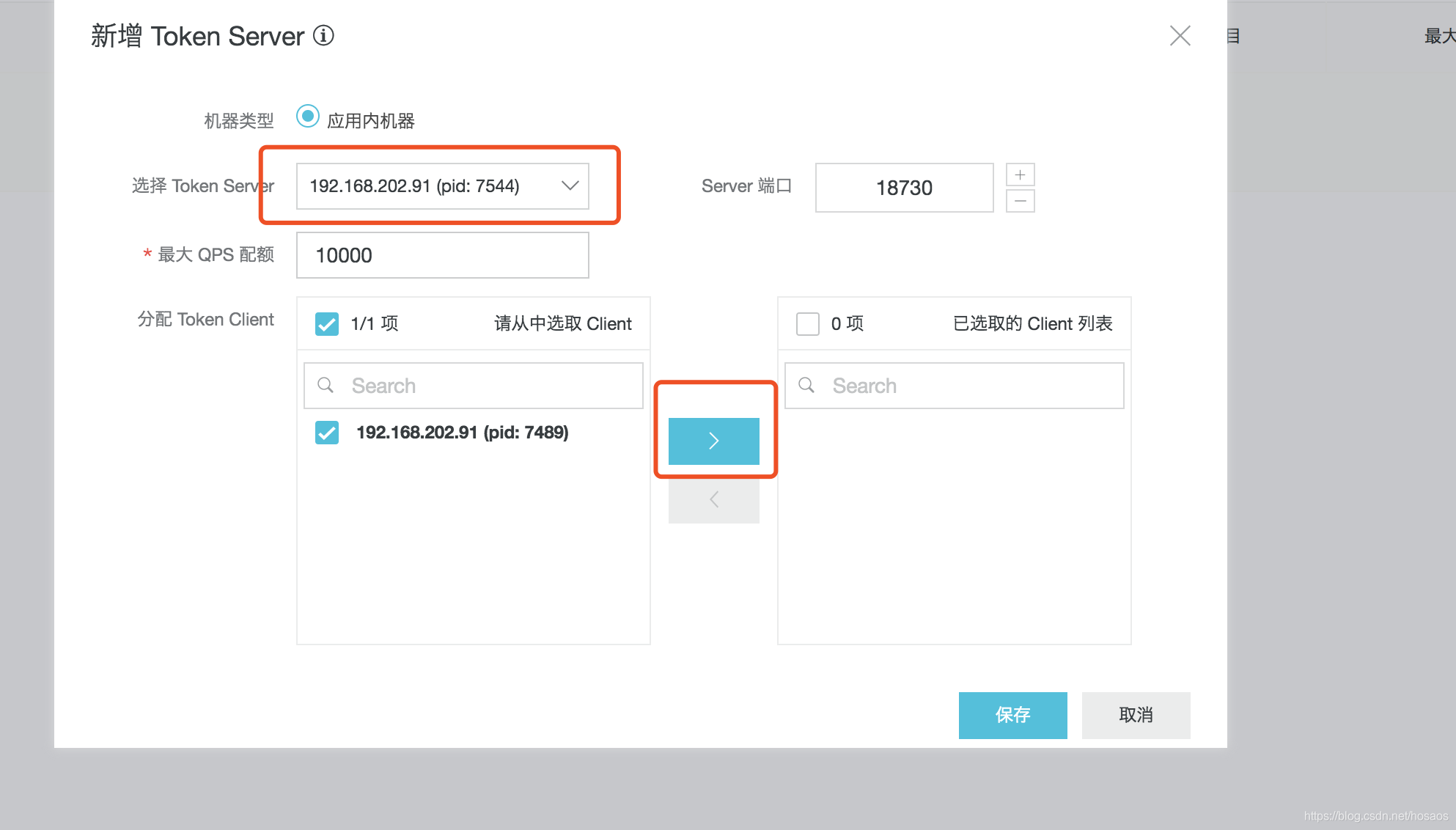Click the left arrow transfer button
Viewport: 1456px width, 830px height.
[x=714, y=500]
